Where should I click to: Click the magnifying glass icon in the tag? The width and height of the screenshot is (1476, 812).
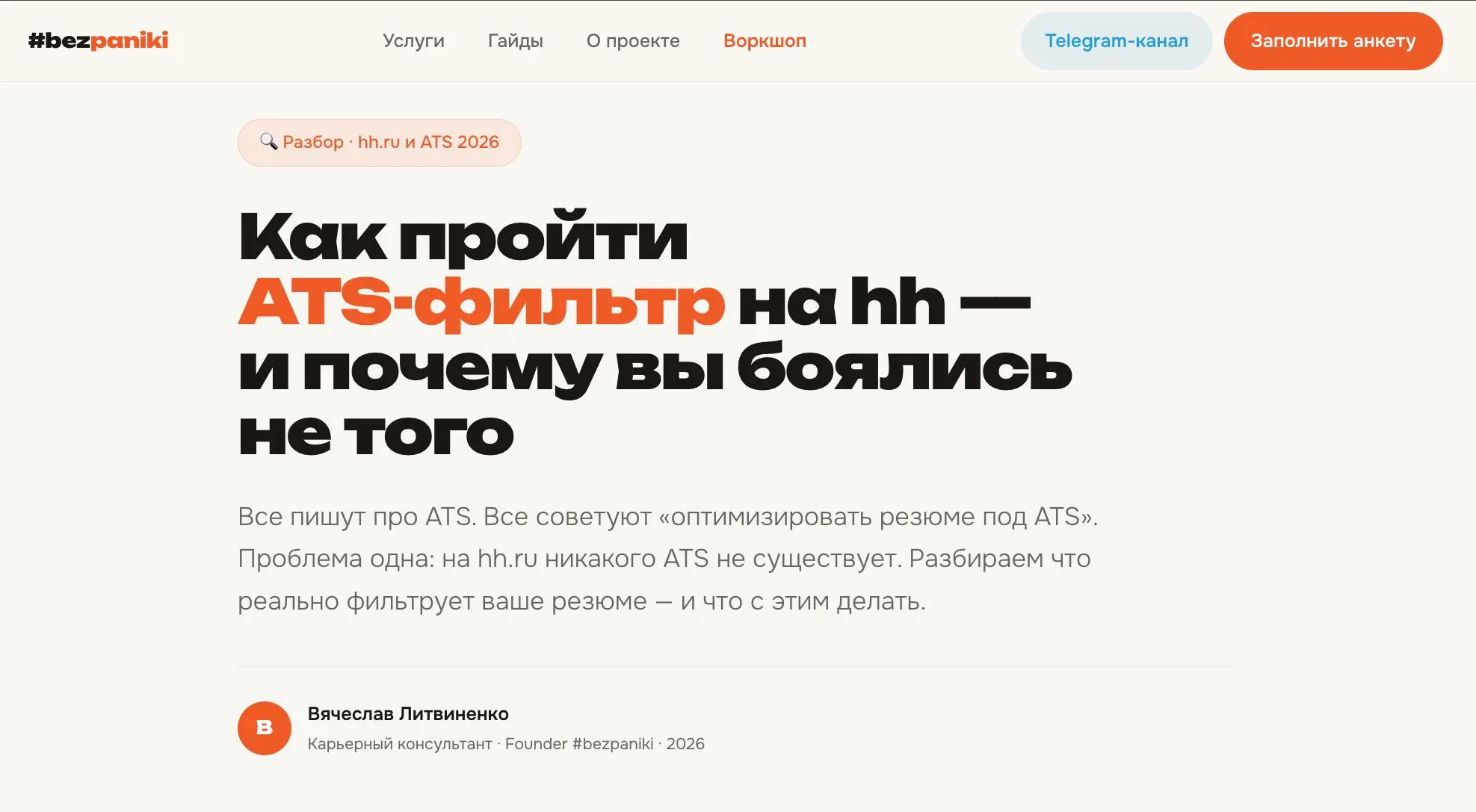tap(268, 141)
